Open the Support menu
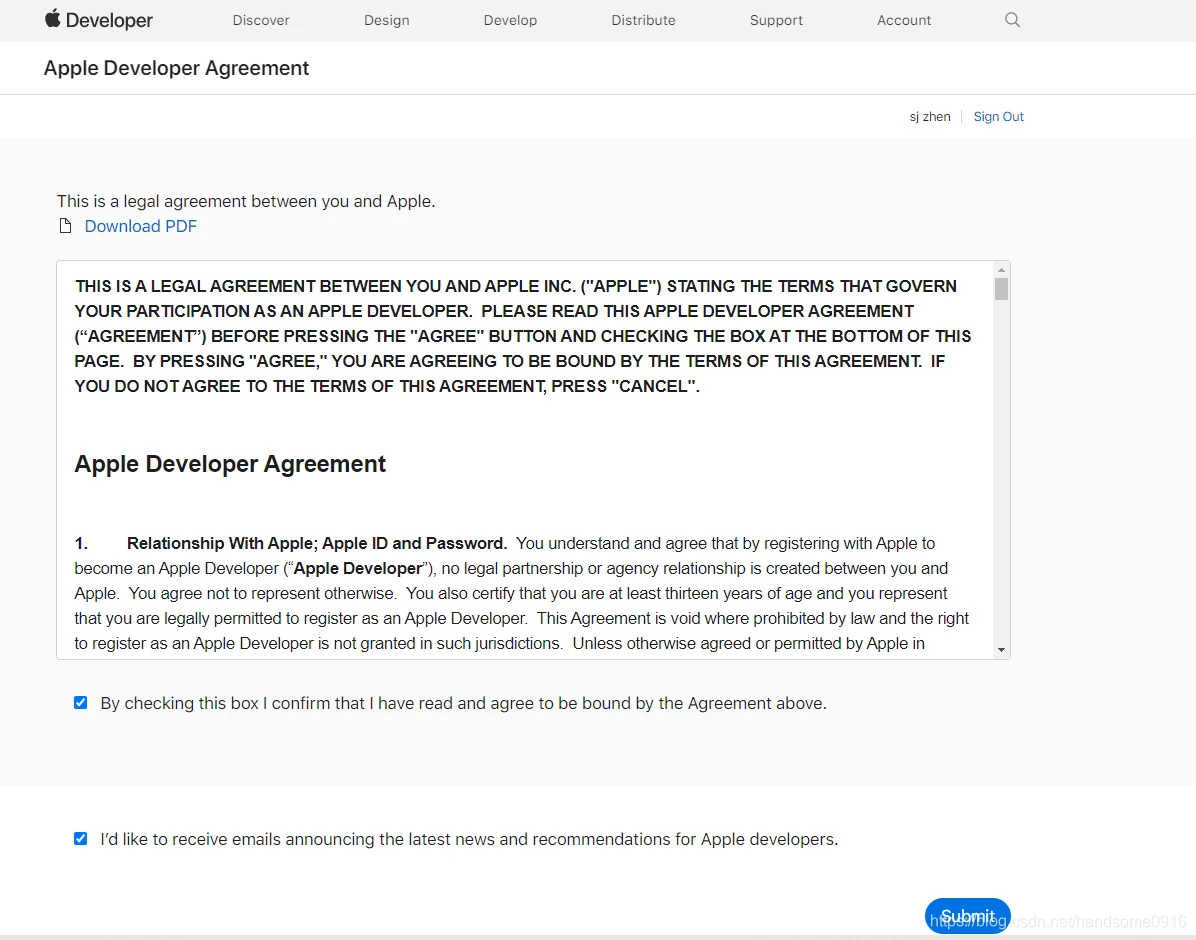 776,21
